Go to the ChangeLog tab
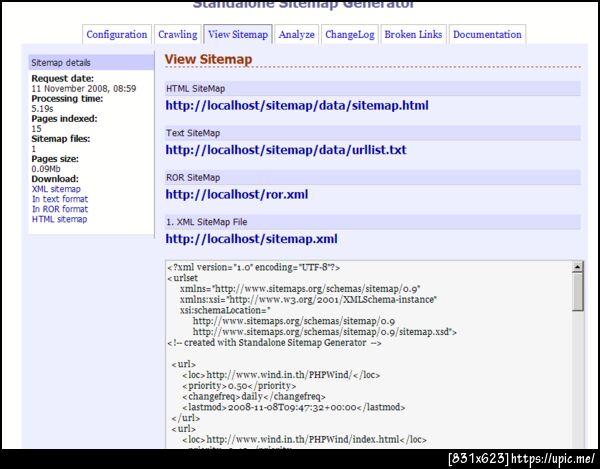Viewport: 600px width, 469px height. coord(350,34)
